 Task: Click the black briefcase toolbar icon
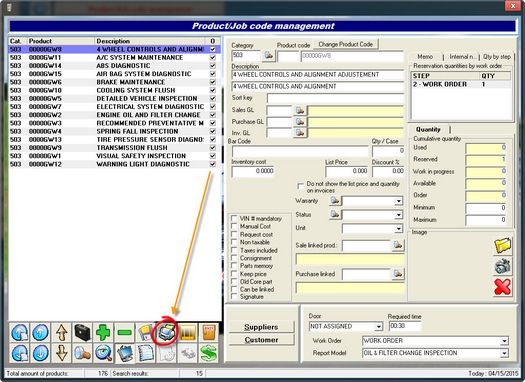pos(82,332)
